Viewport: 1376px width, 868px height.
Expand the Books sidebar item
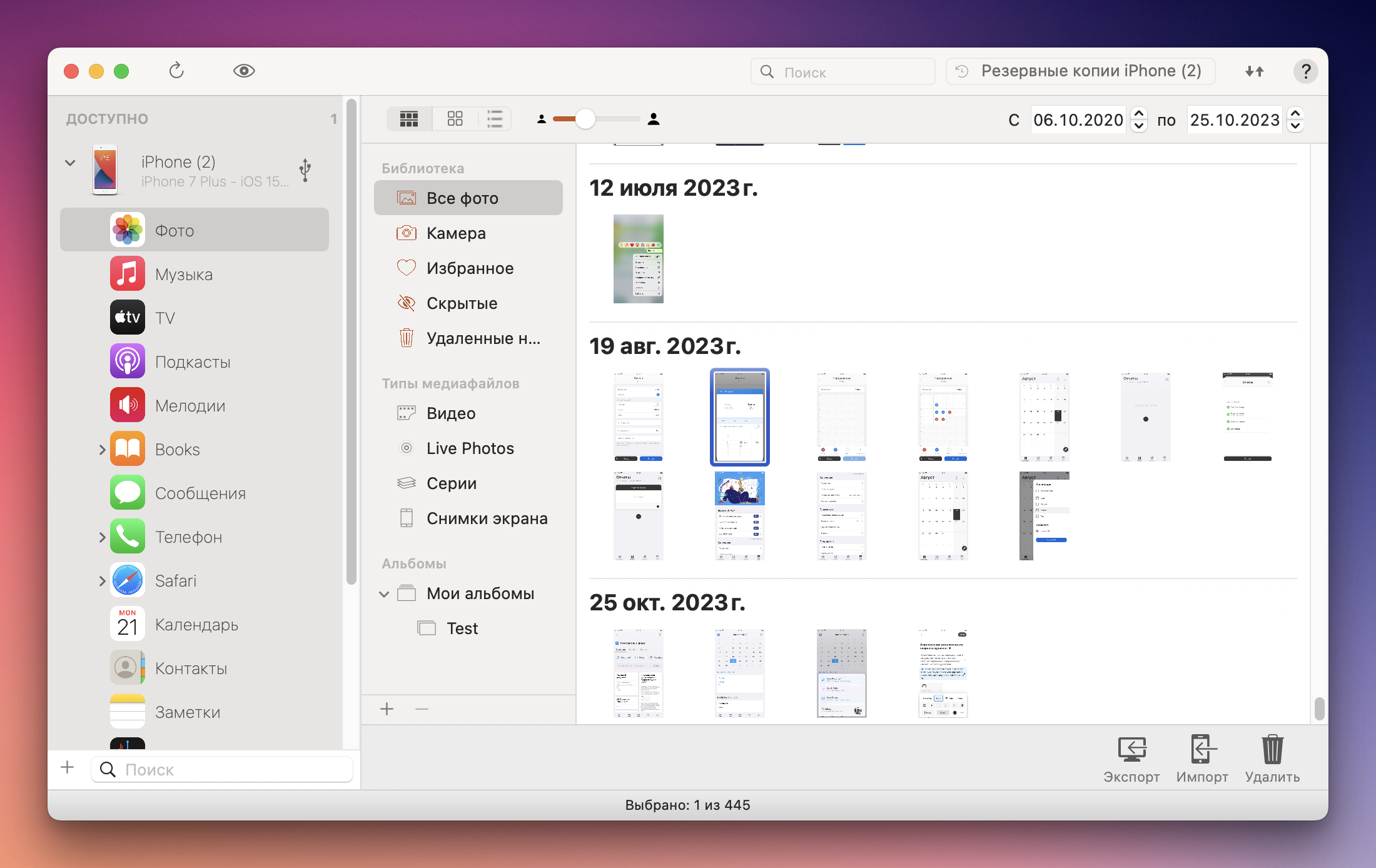(x=102, y=450)
